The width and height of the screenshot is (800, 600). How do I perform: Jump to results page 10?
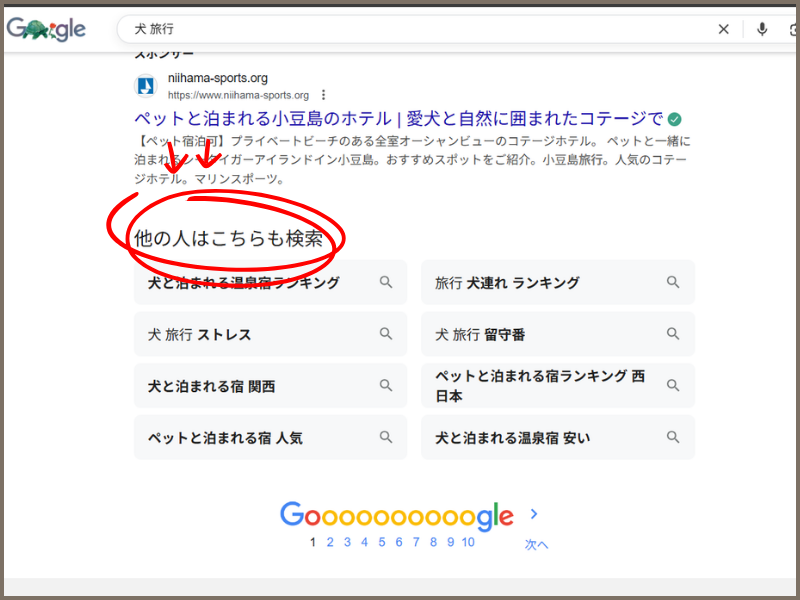click(x=468, y=542)
